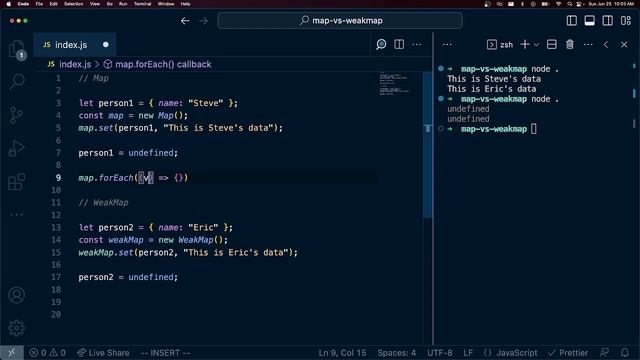Click "person1 = undefined;" code line
This screenshot has width=640, height=360.
point(128,153)
